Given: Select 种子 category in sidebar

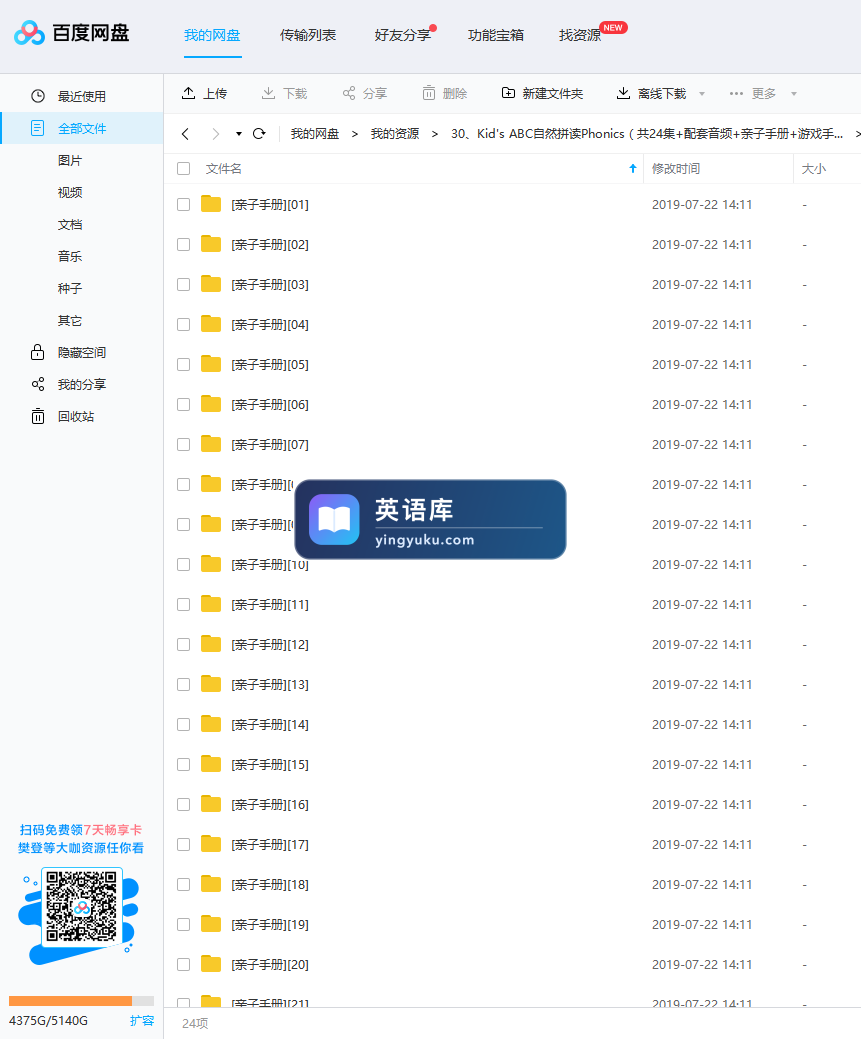Looking at the screenshot, I should [70, 288].
